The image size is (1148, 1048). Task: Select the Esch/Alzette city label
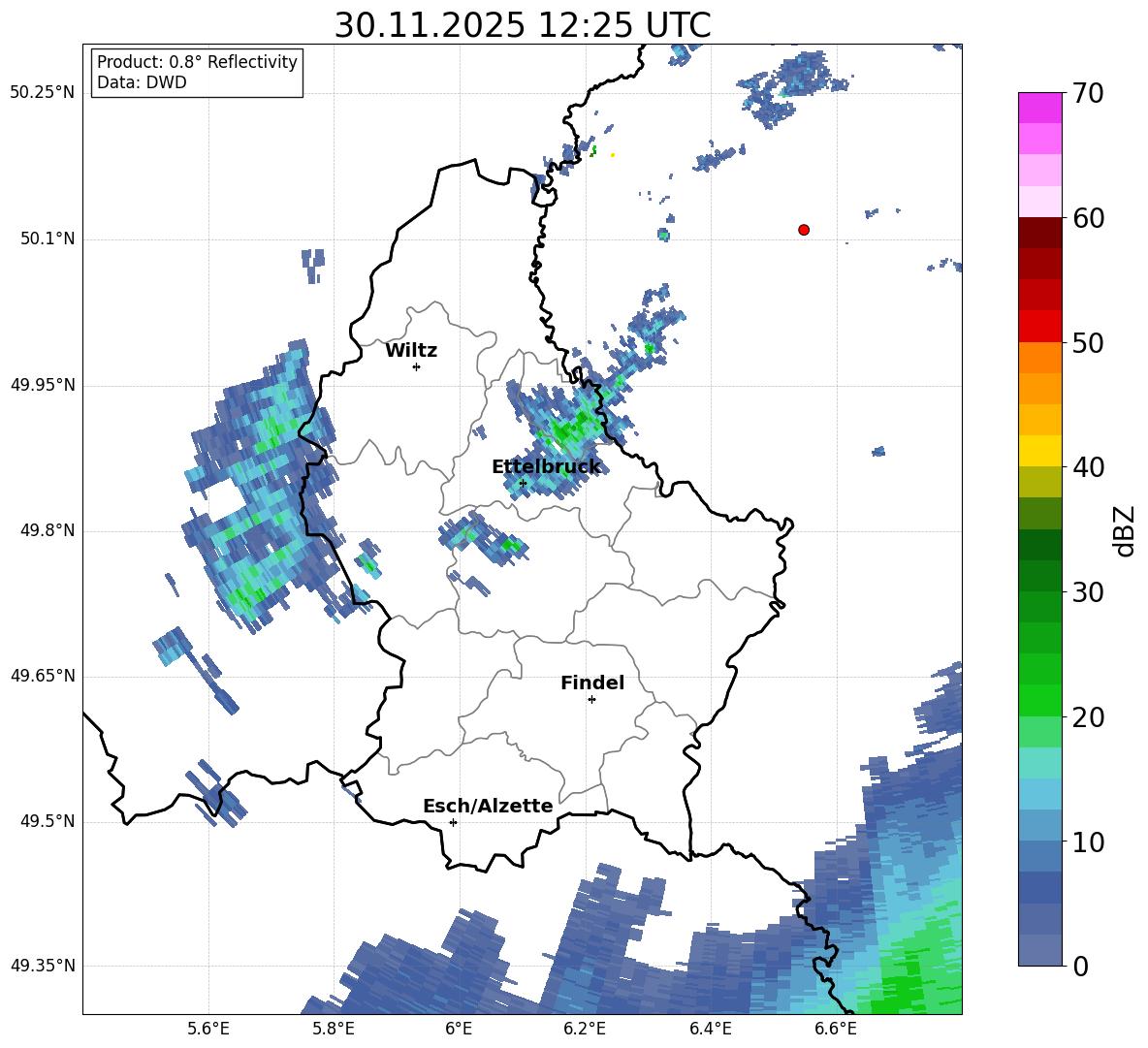488,806
